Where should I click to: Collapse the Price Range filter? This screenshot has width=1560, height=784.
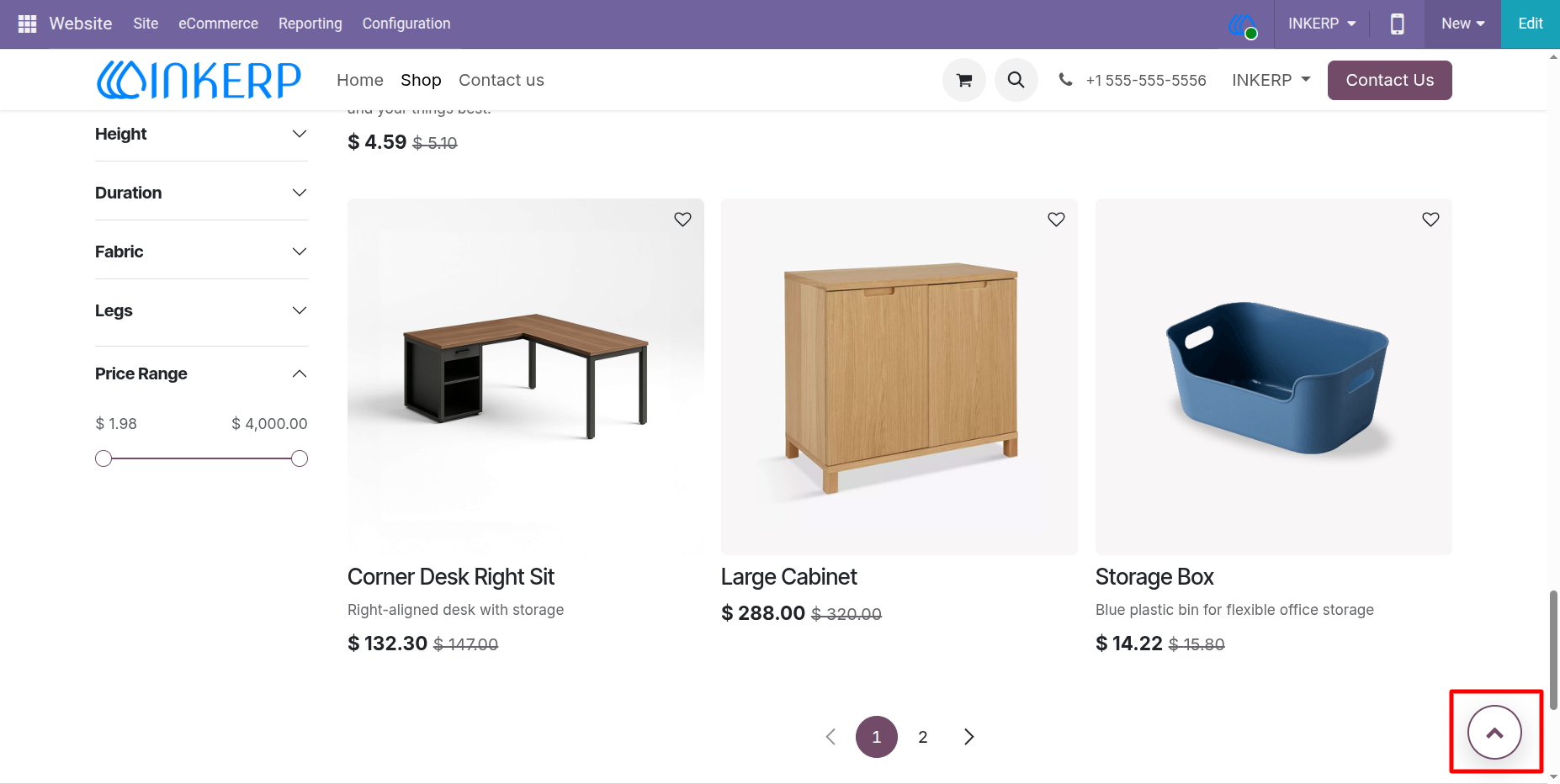point(201,373)
